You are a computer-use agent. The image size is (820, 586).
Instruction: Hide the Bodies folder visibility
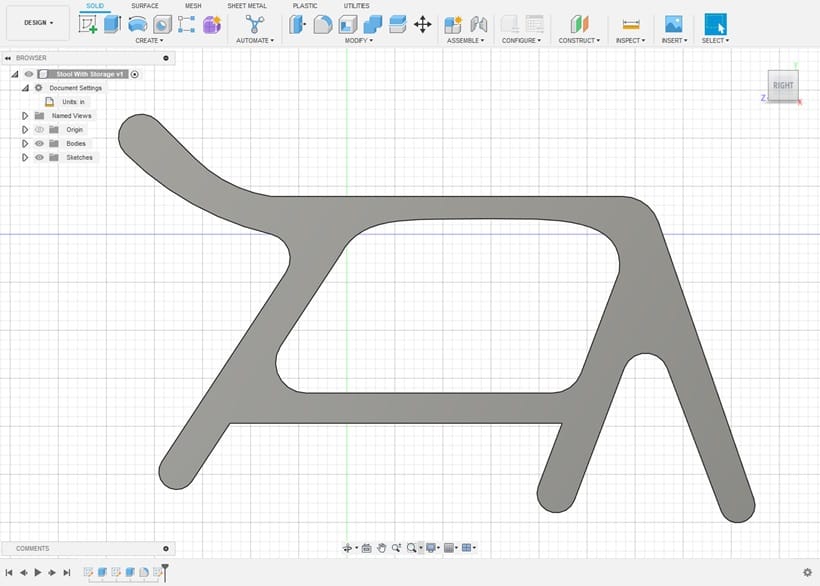(x=40, y=143)
